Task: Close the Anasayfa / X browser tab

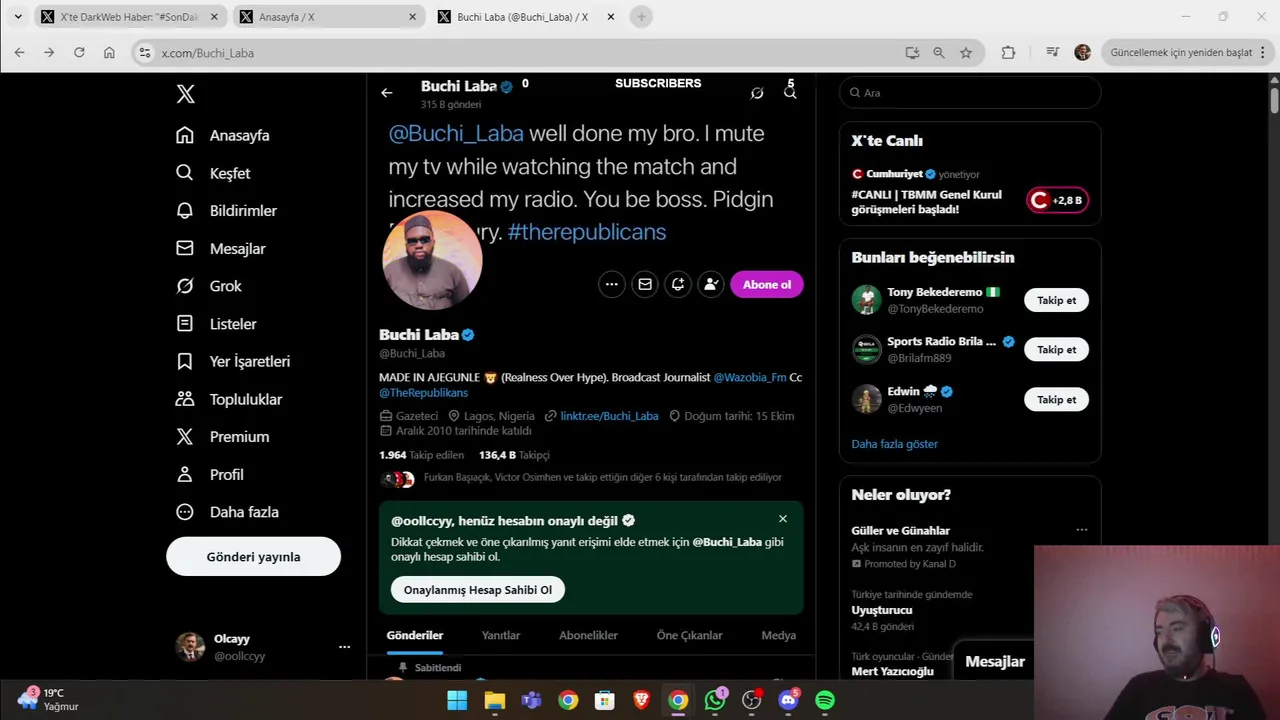Action: (412, 17)
